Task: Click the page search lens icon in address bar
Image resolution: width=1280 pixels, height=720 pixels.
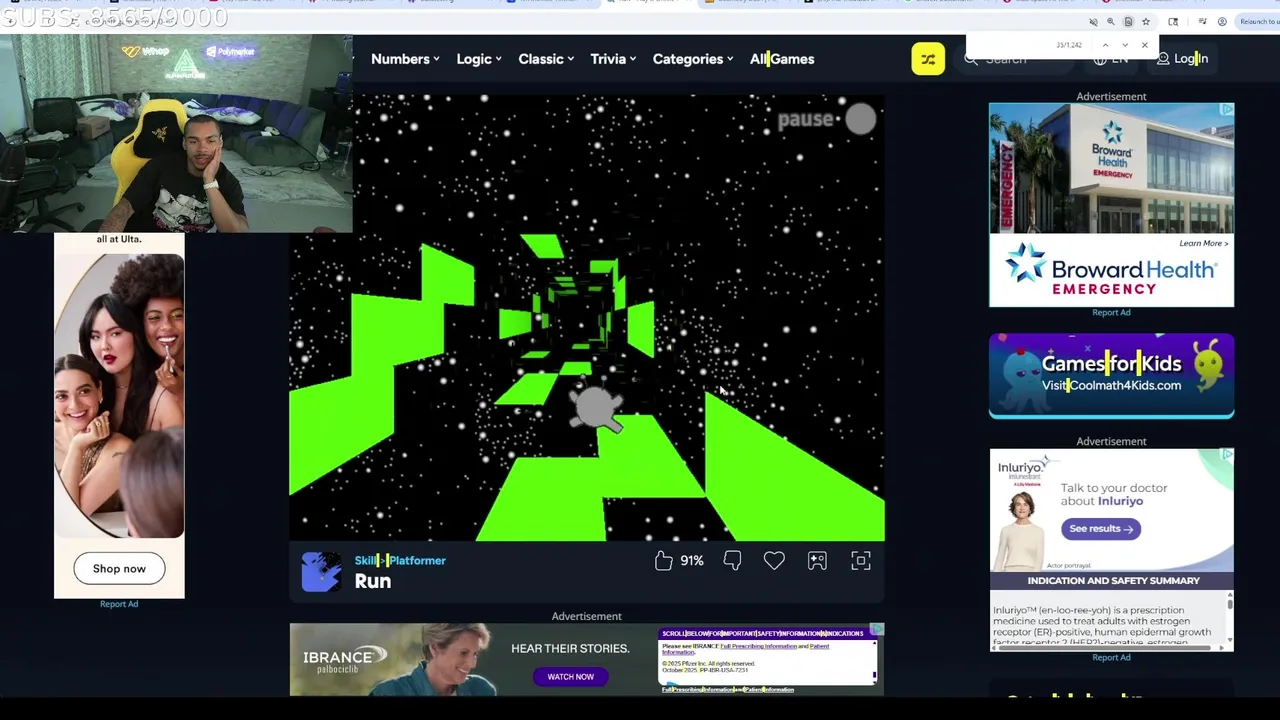Action: [1128, 21]
